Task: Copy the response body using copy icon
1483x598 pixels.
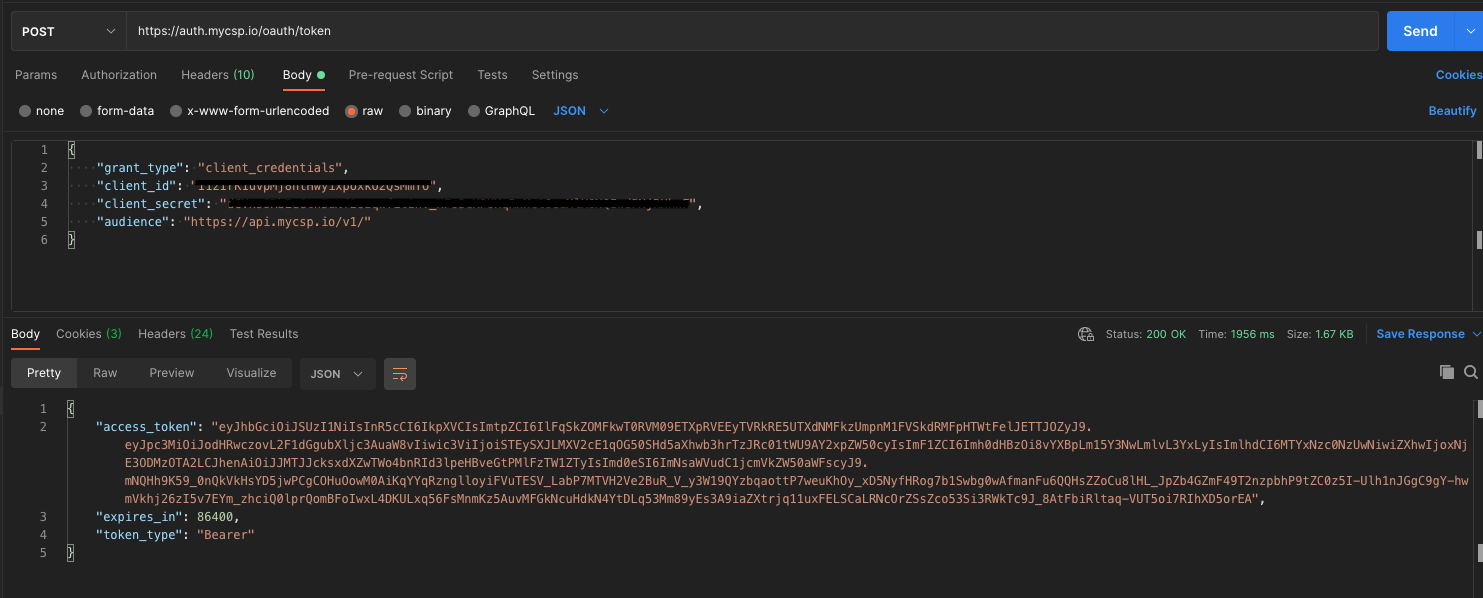Action: (x=1446, y=371)
